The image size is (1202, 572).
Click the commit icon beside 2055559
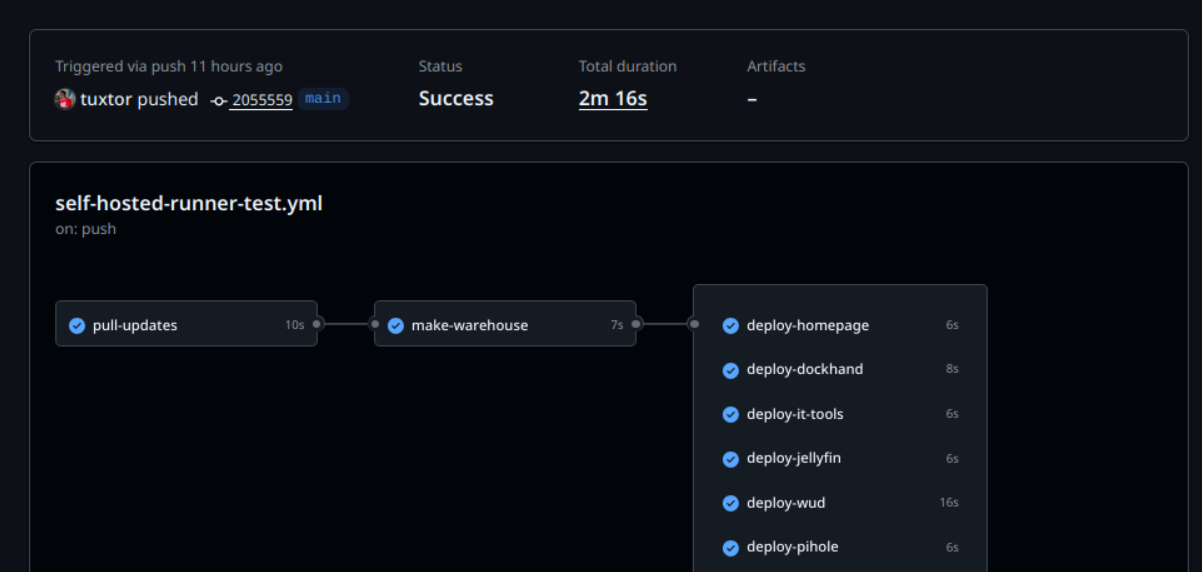(x=218, y=100)
